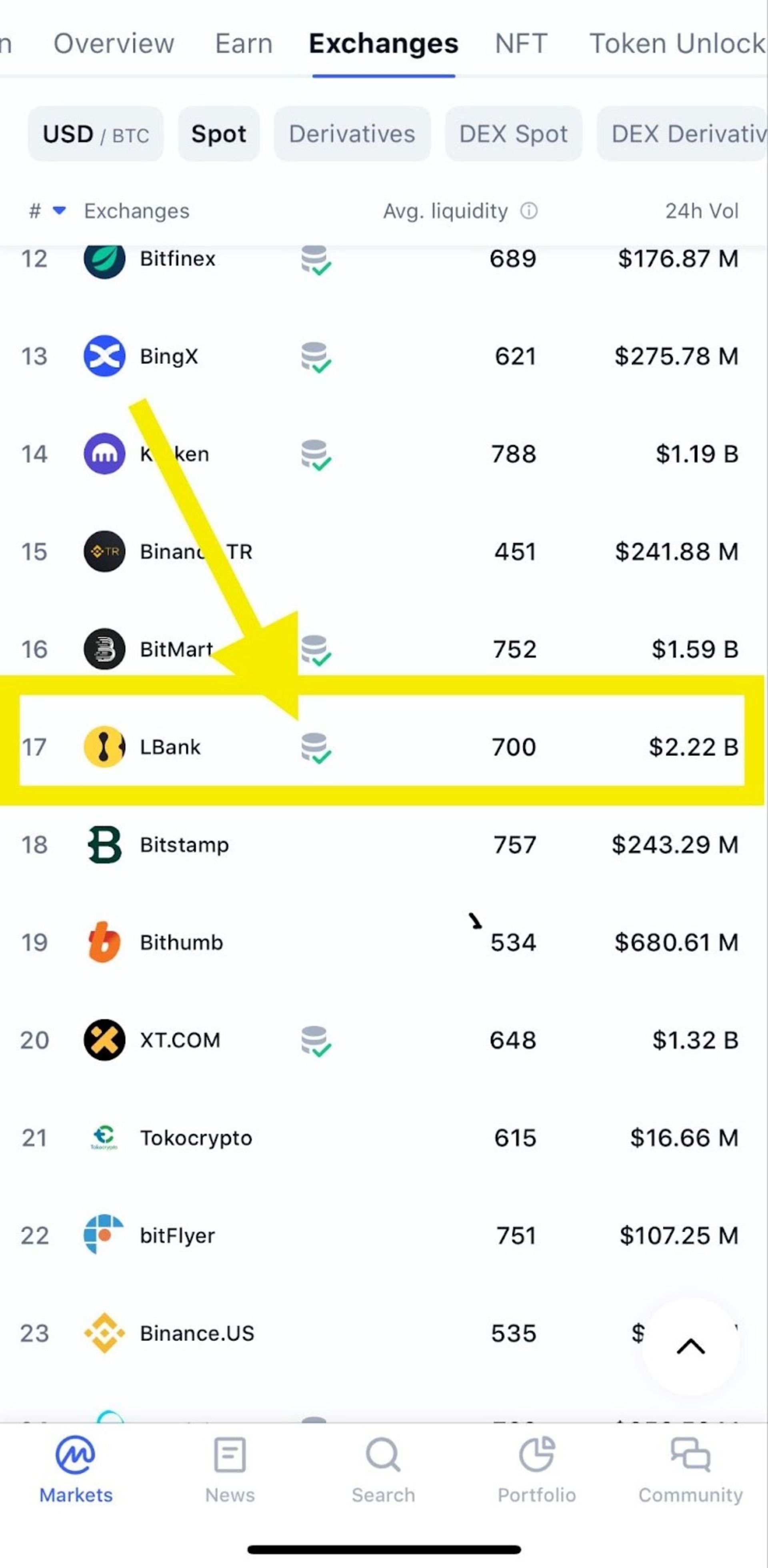Click XT.COM proof-of-reserves icon
Image resolution: width=768 pixels, height=1568 pixels.
pyautogui.click(x=316, y=1041)
